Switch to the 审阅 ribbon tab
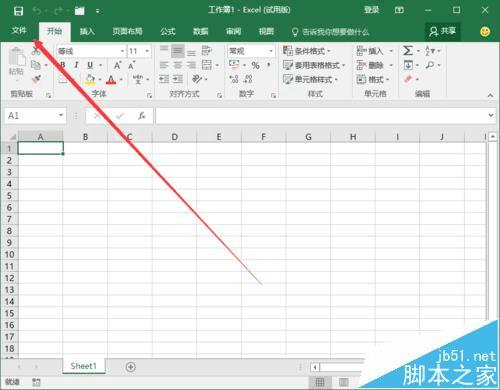The image size is (500, 390). coord(233,32)
